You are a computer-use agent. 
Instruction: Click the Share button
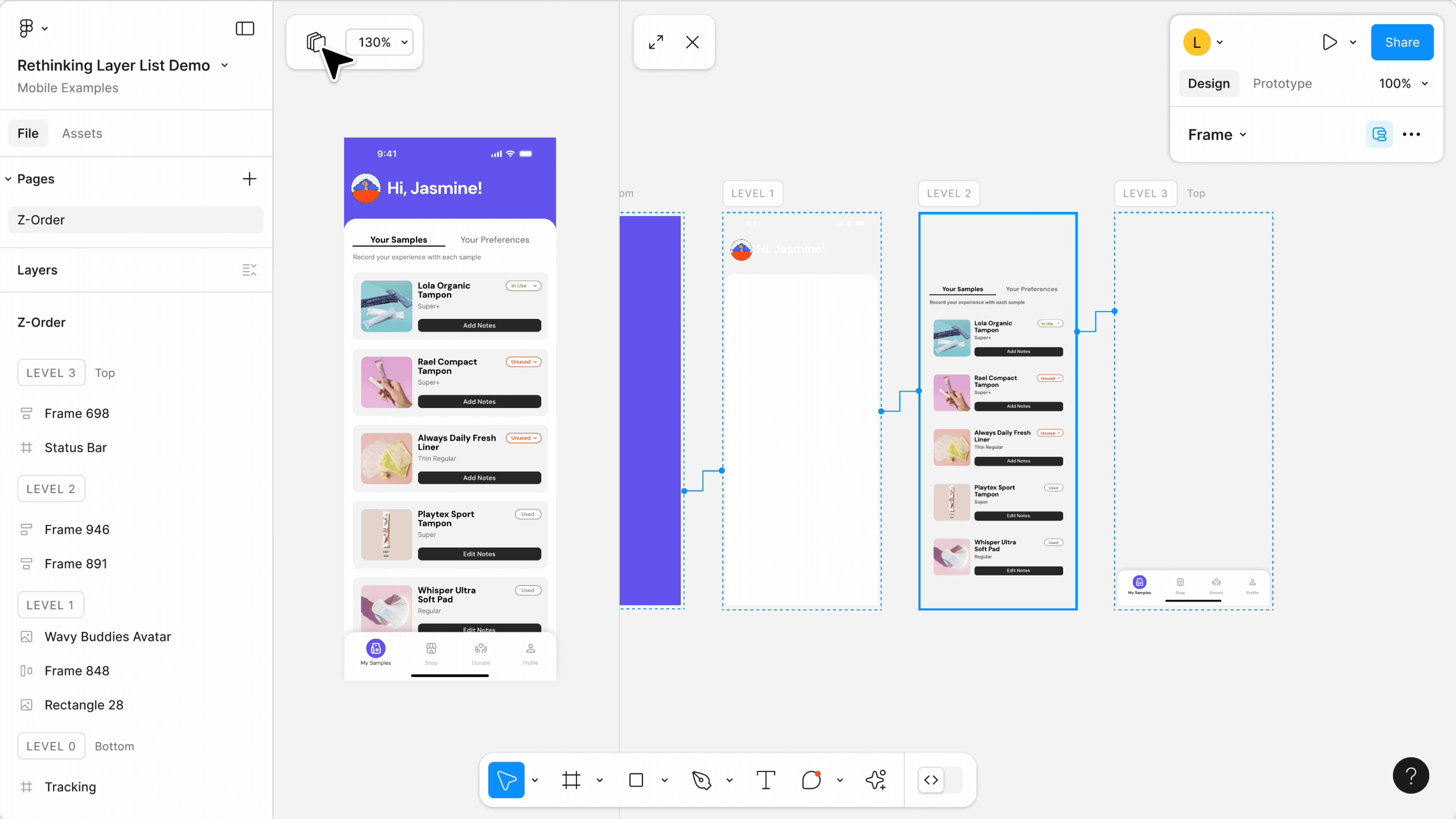[x=1402, y=42]
